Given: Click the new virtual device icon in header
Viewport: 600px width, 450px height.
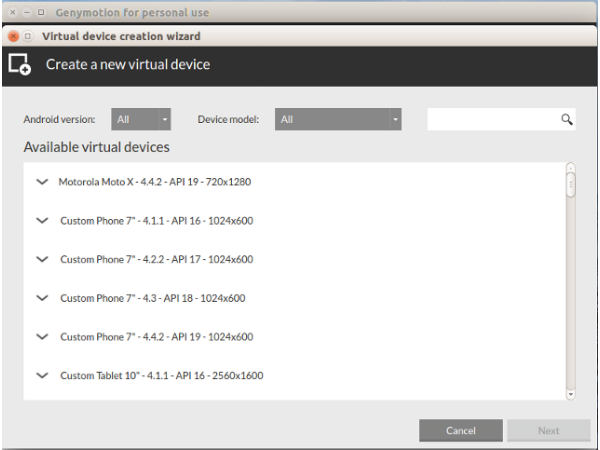Looking at the screenshot, I should [20, 64].
